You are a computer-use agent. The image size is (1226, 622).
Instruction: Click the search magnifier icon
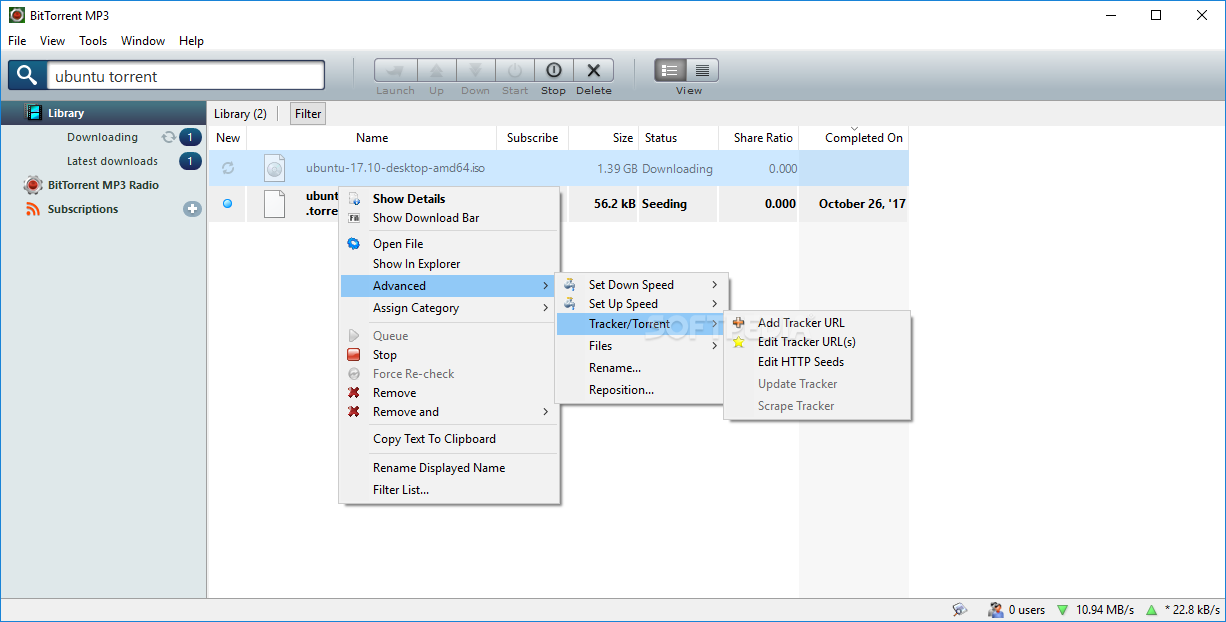click(x=28, y=76)
